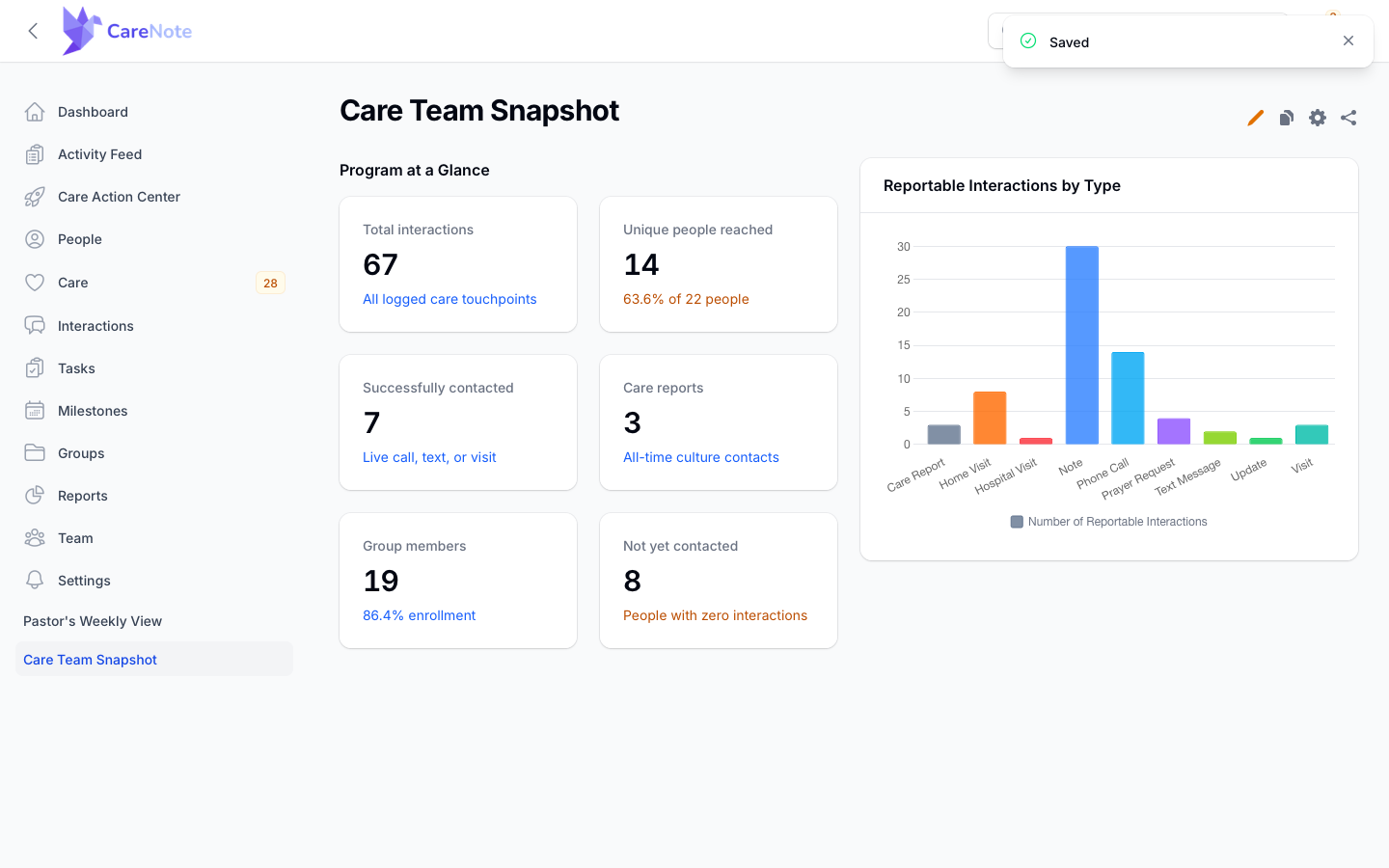
Task: Click the orange pencil edit icon
Action: (1255, 118)
